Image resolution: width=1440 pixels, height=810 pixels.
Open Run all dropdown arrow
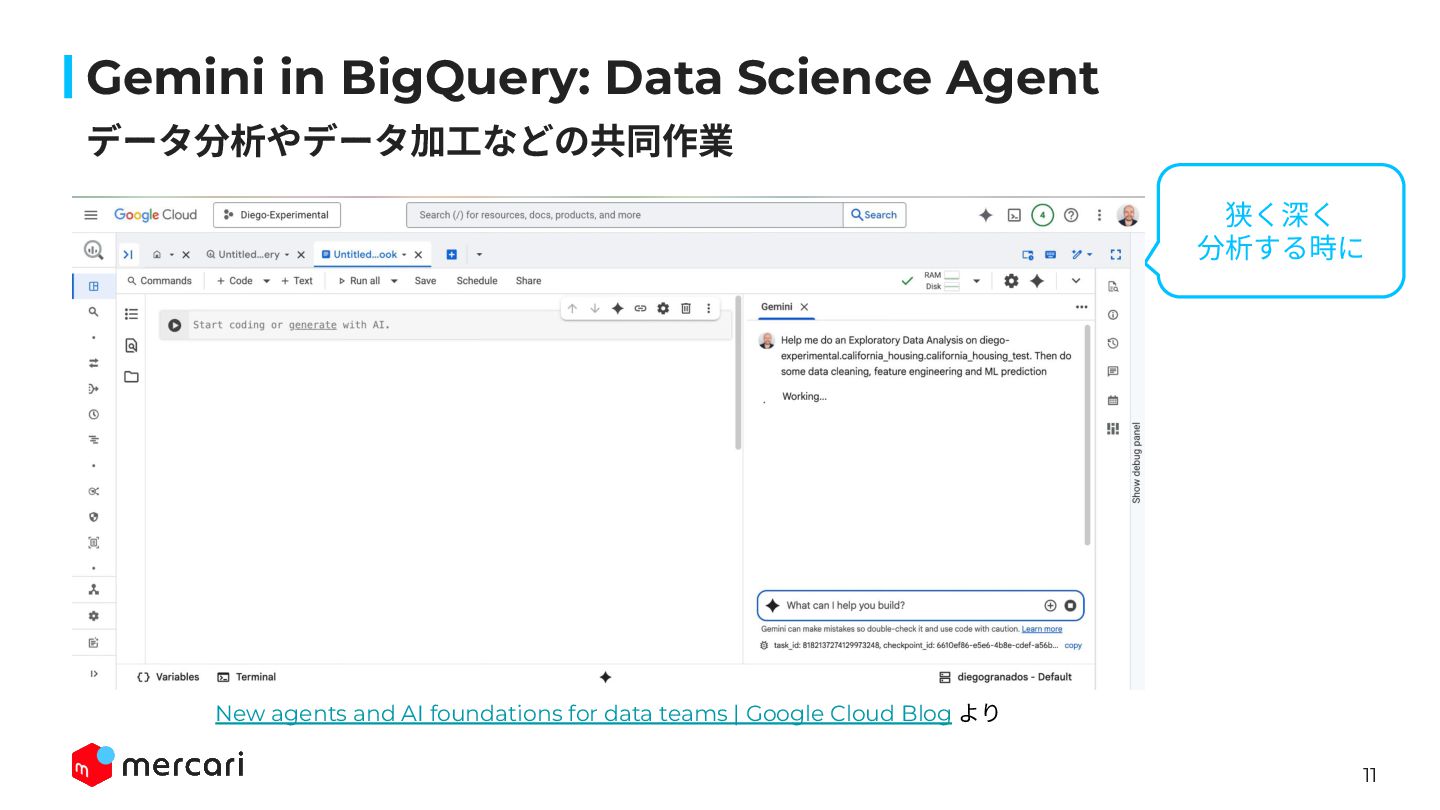click(x=394, y=281)
